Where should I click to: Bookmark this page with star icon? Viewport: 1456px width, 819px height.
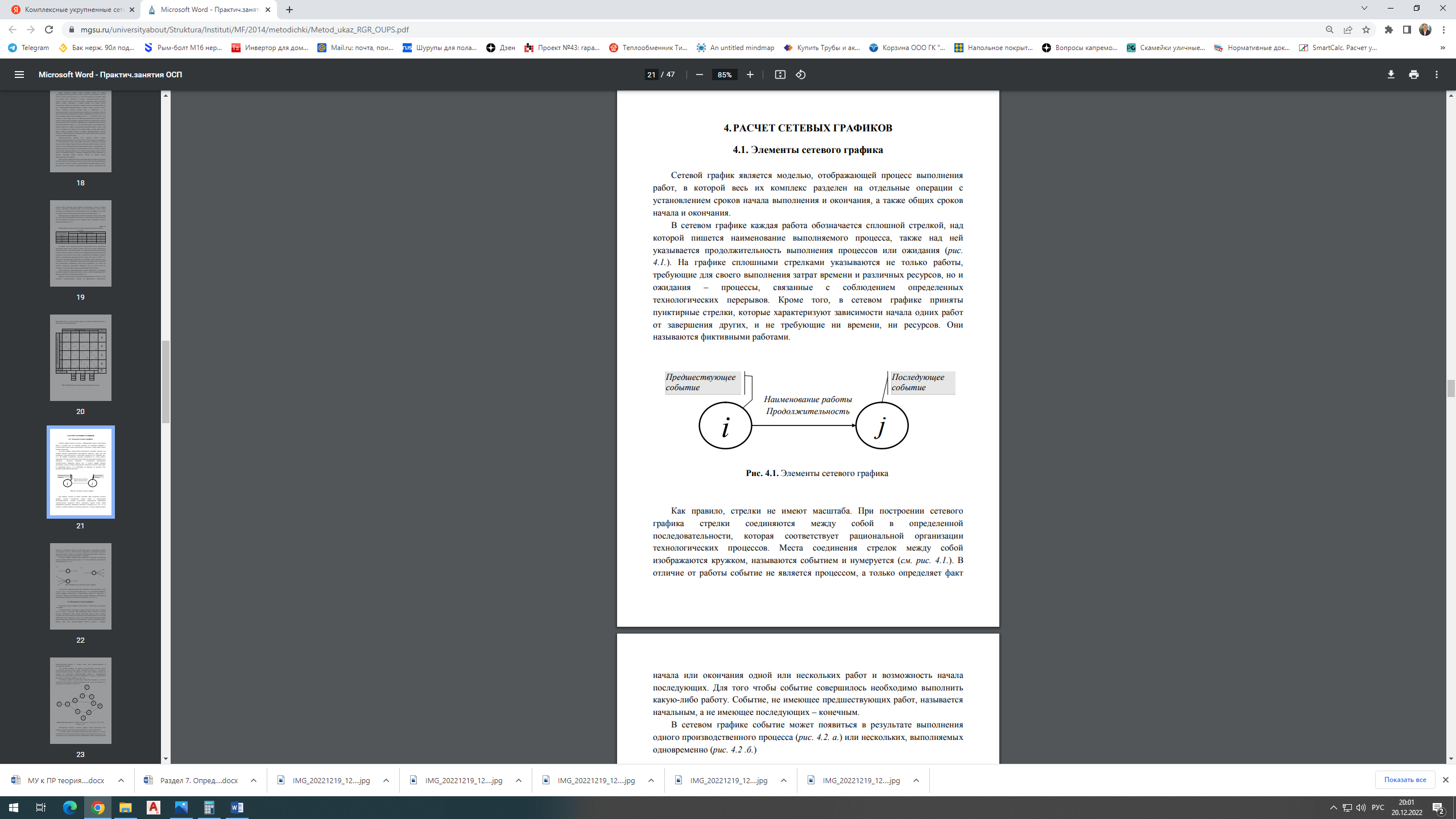[1366, 30]
